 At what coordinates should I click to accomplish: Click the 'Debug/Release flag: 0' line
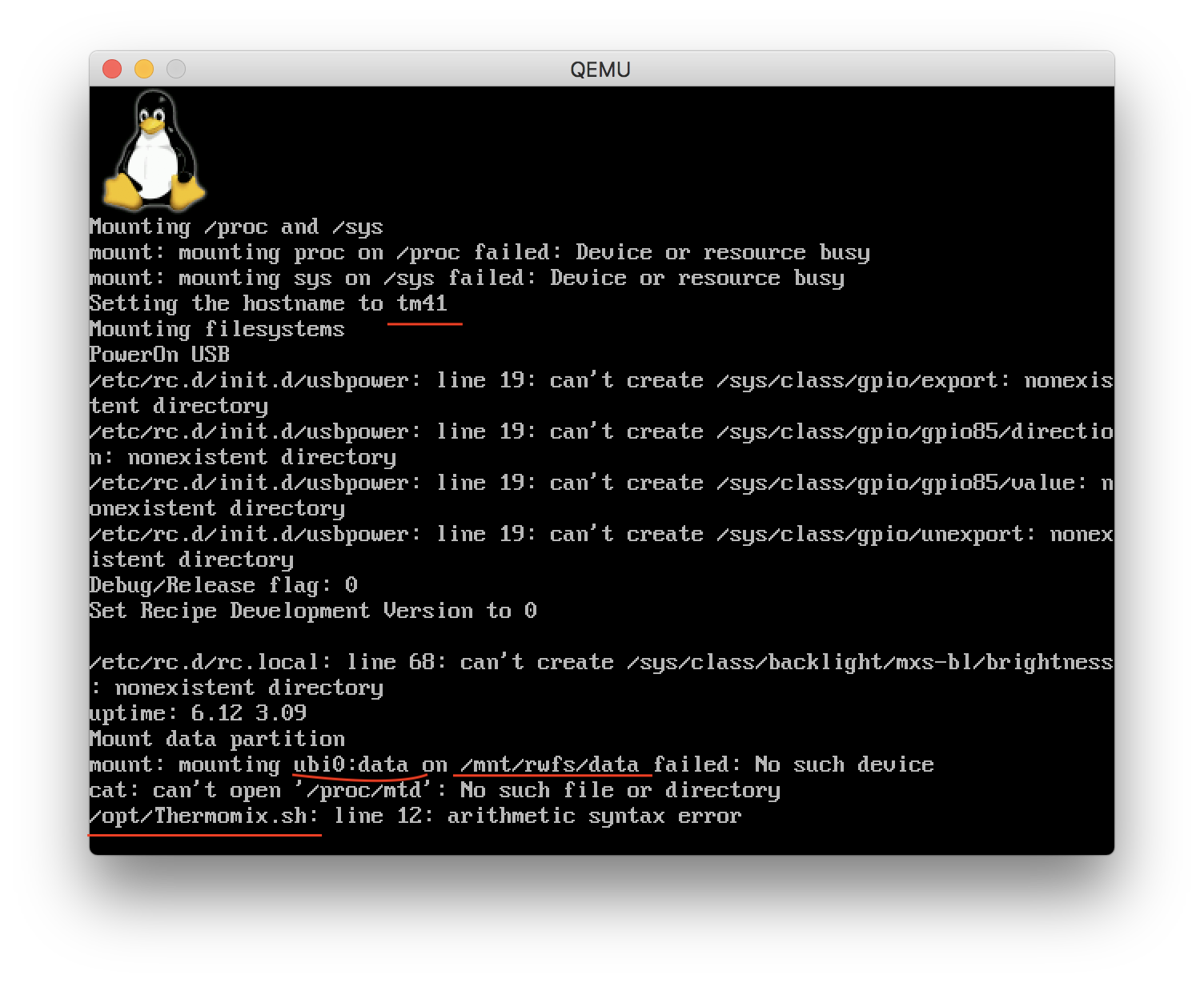(x=223, y=585)
